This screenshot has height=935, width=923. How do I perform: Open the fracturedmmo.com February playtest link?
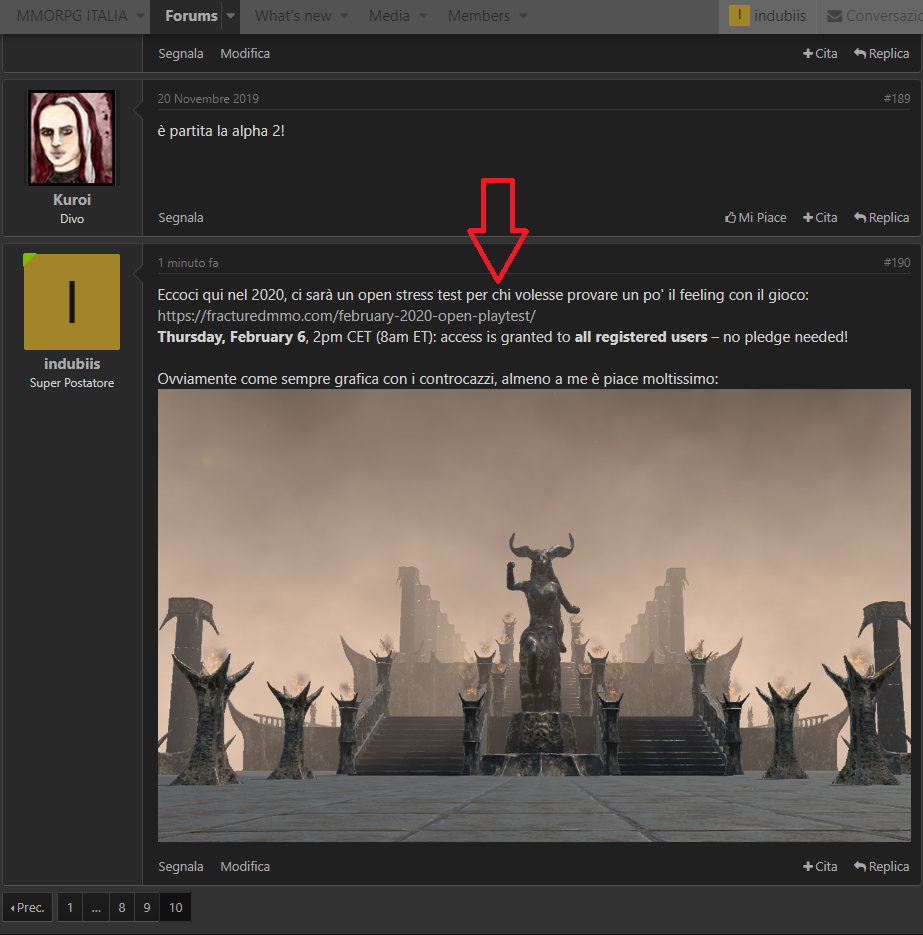tap(346, 316)
